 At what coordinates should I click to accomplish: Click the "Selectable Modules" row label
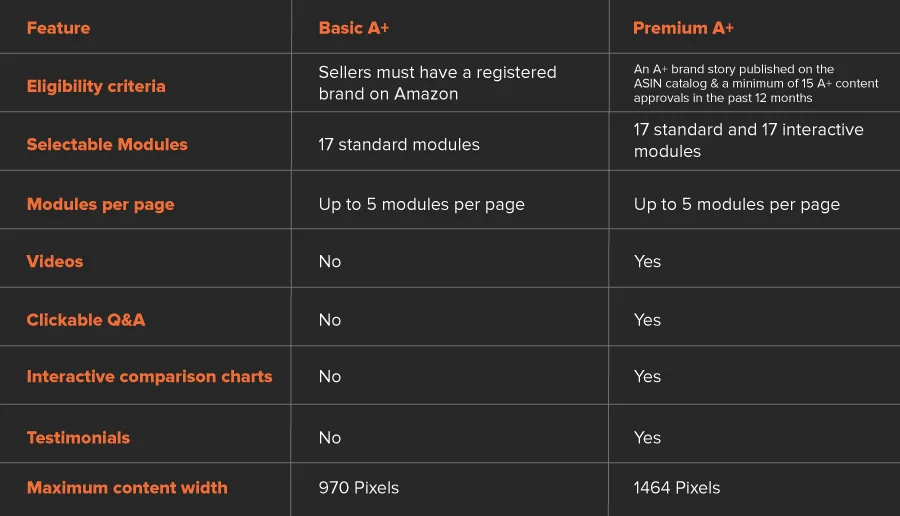pos(107,144)
